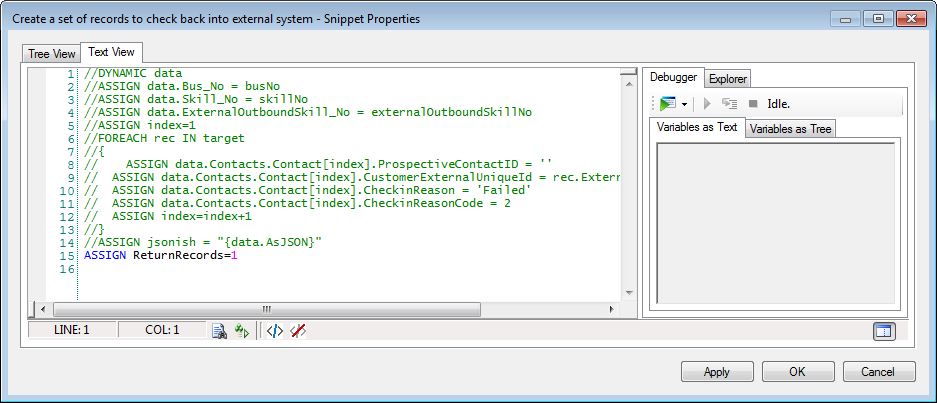The width and height of the screenshot is (937, 403).
Task: Open the Explorer tab
Action: coord(727,78)
